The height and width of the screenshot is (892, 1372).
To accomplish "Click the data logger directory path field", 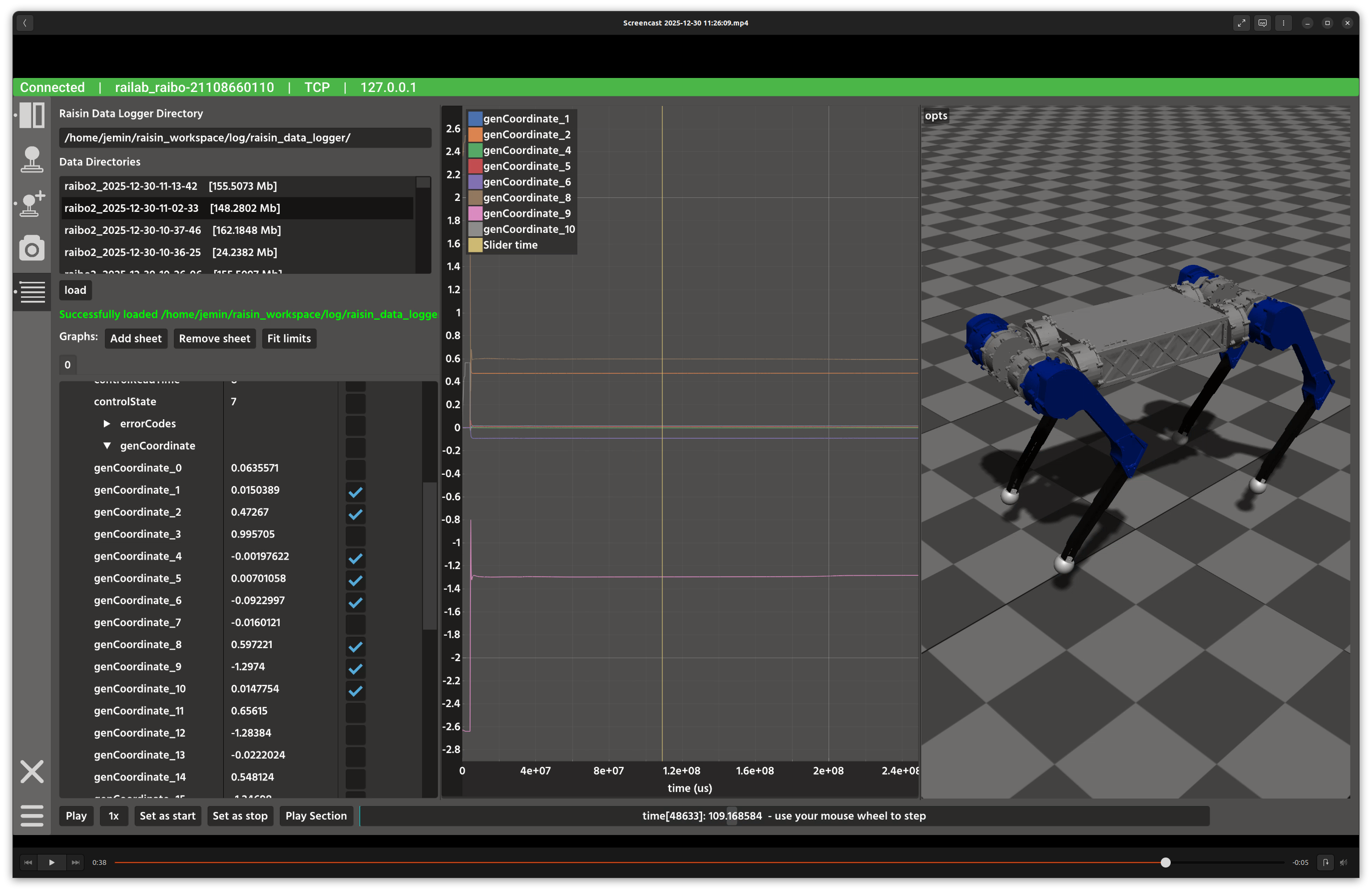I will coord(245,138).
